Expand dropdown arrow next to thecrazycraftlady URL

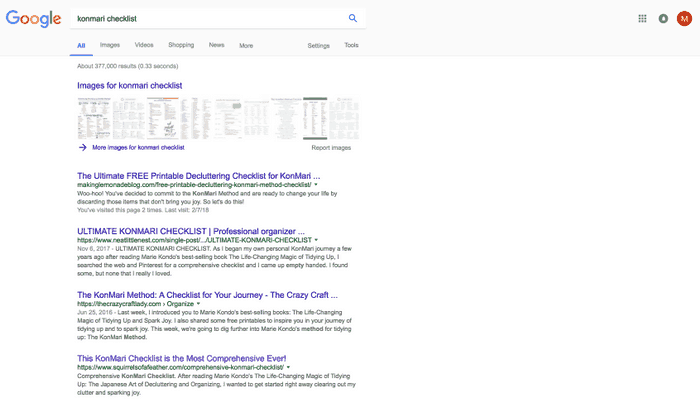tap(199, 304)
